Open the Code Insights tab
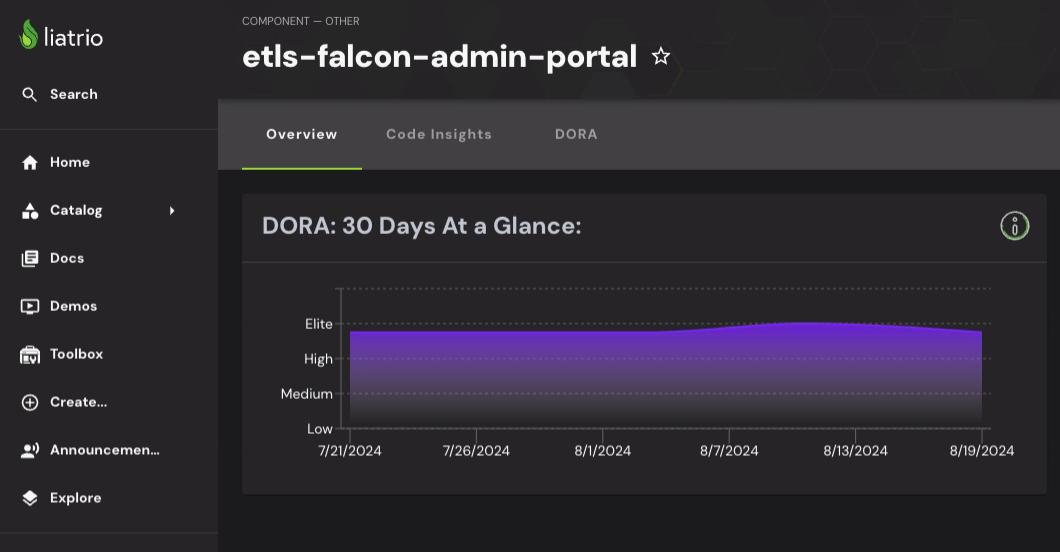The image size is (1060, 552). (439, 134)
